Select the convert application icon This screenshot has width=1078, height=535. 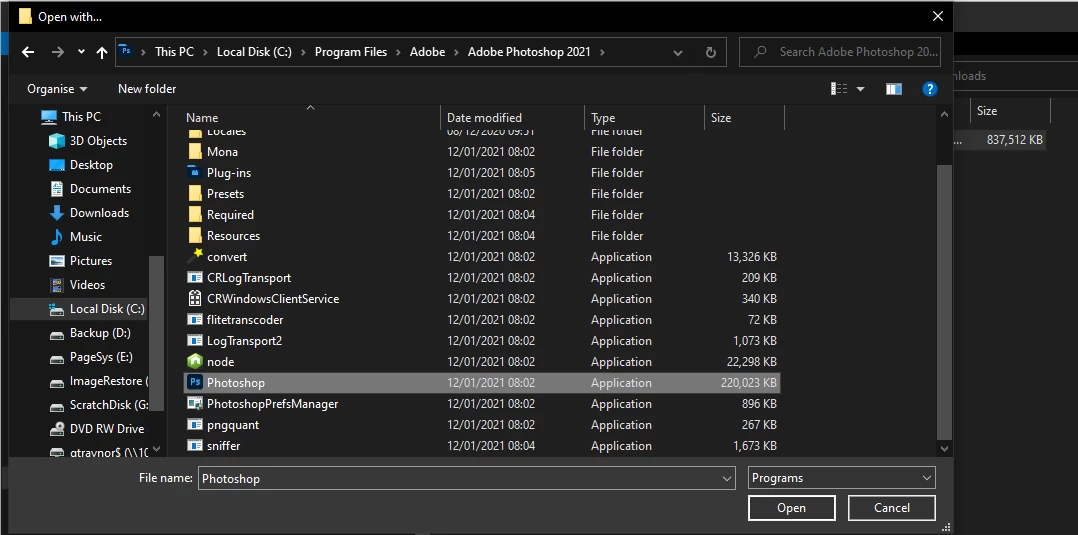coord(195,256)
